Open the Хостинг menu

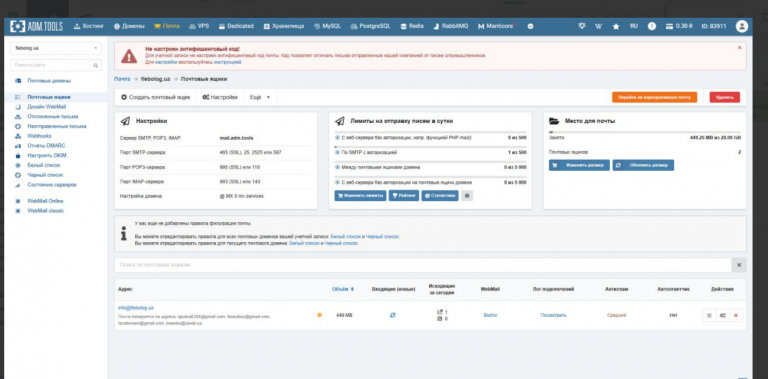89,26
